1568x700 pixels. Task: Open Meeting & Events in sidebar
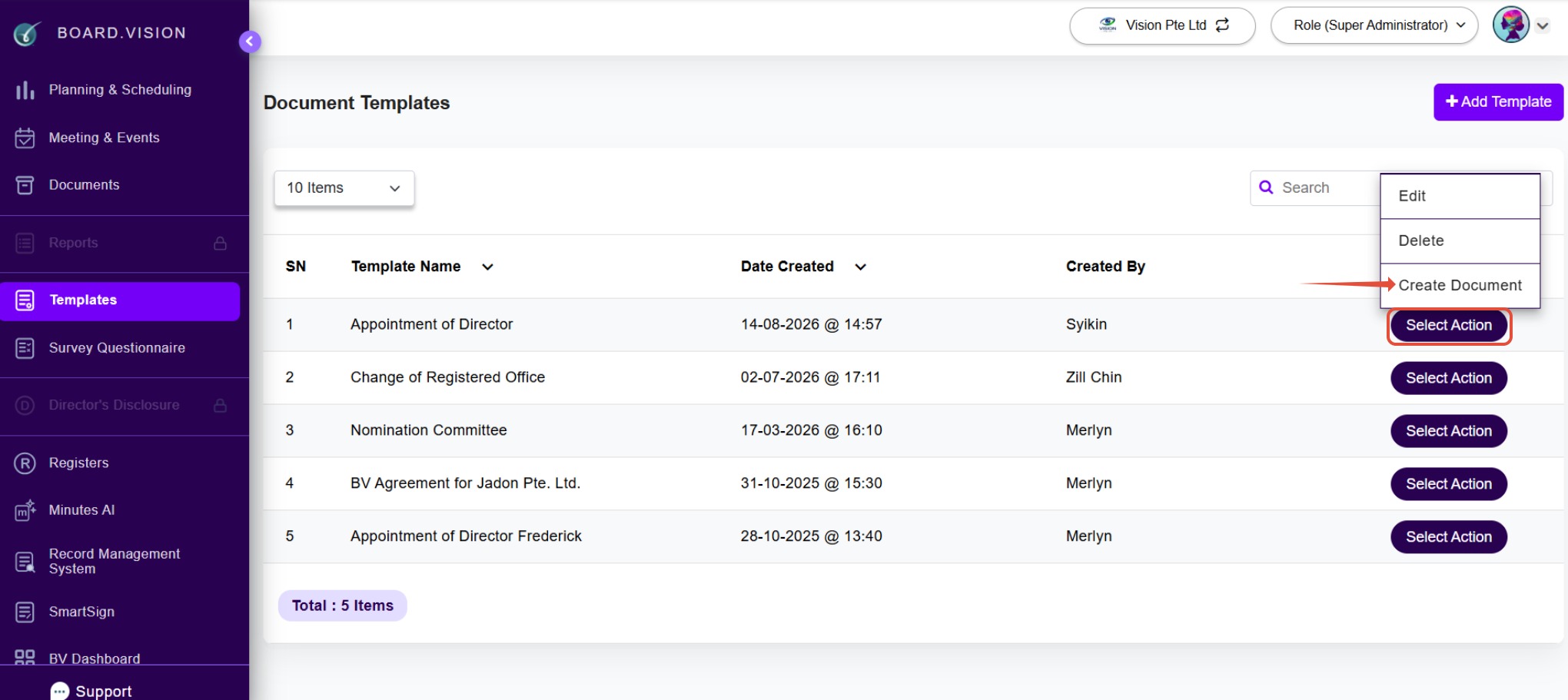click(104, 138)
